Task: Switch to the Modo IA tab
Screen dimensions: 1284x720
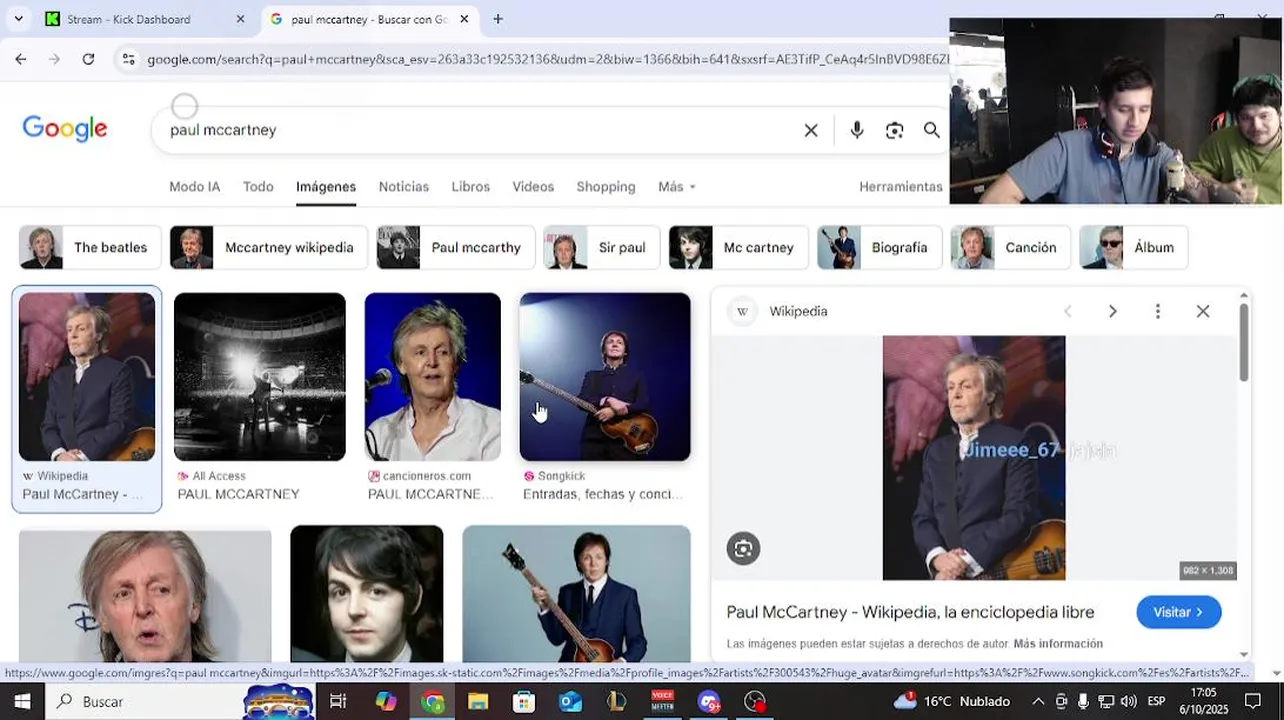Action: (194, 187)
